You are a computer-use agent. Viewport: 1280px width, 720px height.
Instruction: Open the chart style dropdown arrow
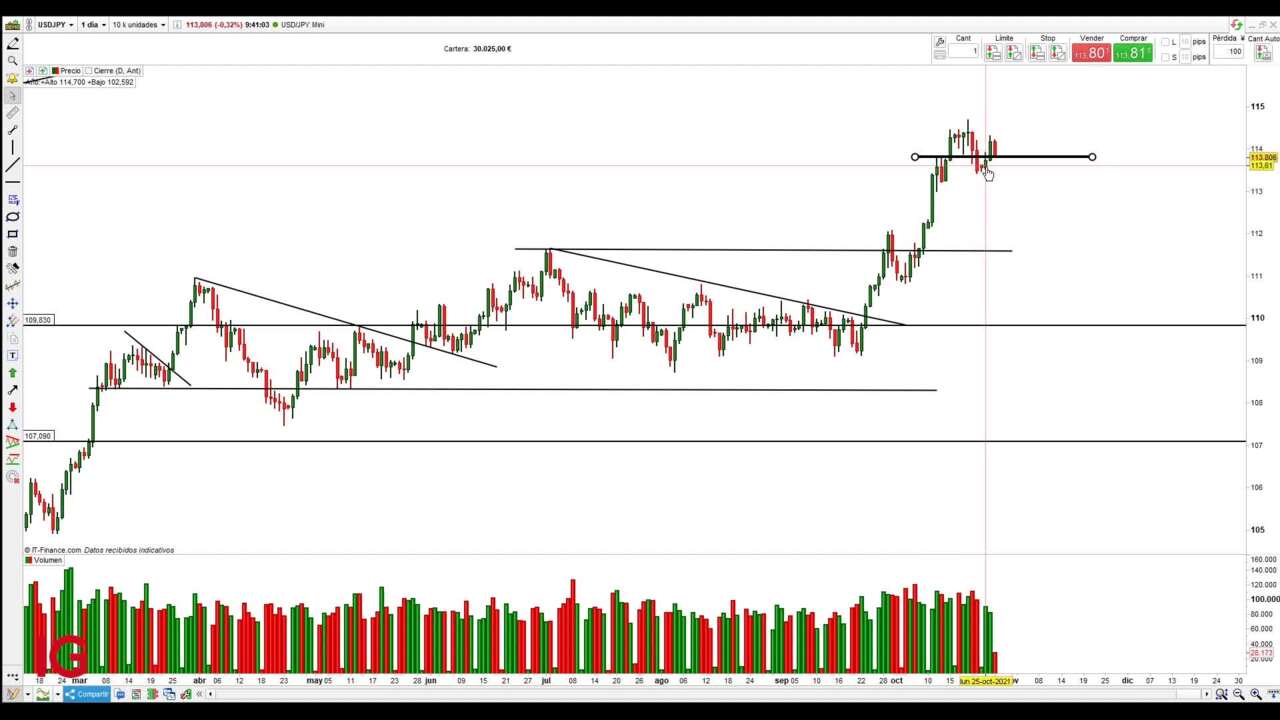click(x=58, y=693)
